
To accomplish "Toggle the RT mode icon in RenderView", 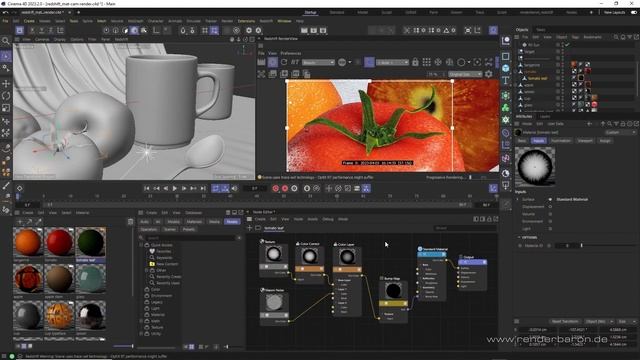I will click(x=295, y=62).
